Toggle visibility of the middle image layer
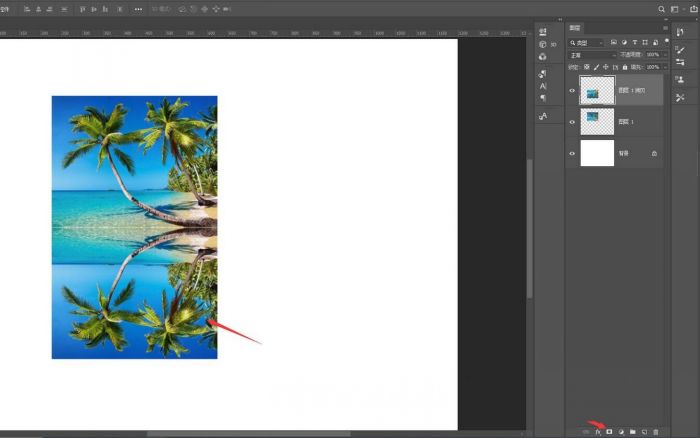 tap(572, 122)
